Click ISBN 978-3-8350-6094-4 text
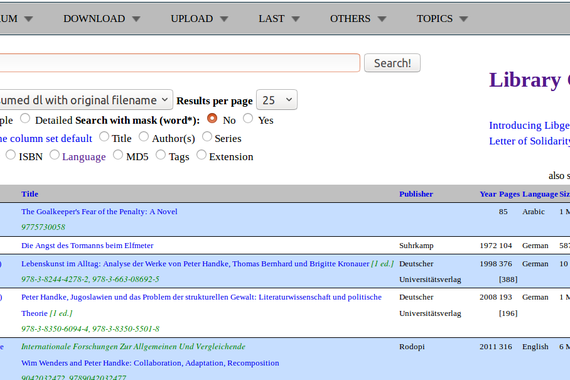Image resolution: width=570 pixels, height=380 pixels. point(55,329)
